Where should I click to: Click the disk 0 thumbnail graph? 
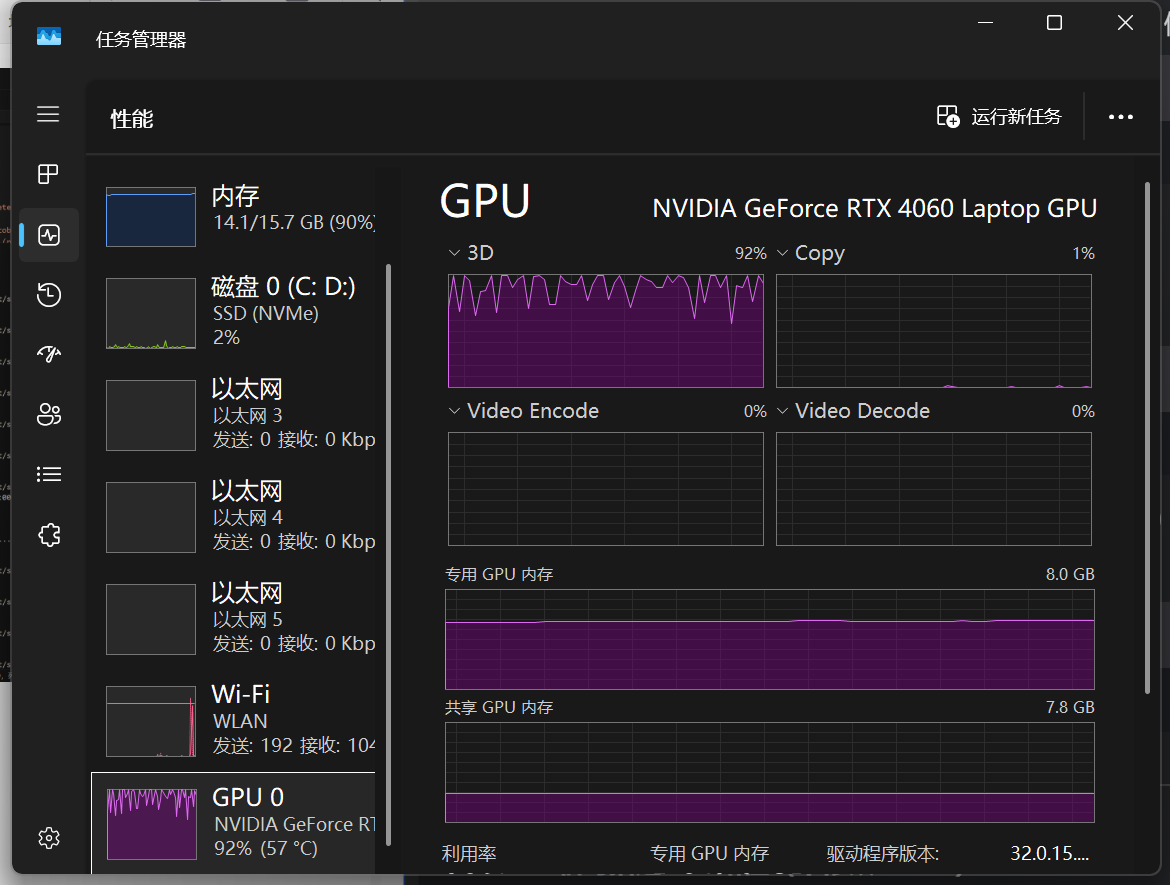tap(151, 313)
